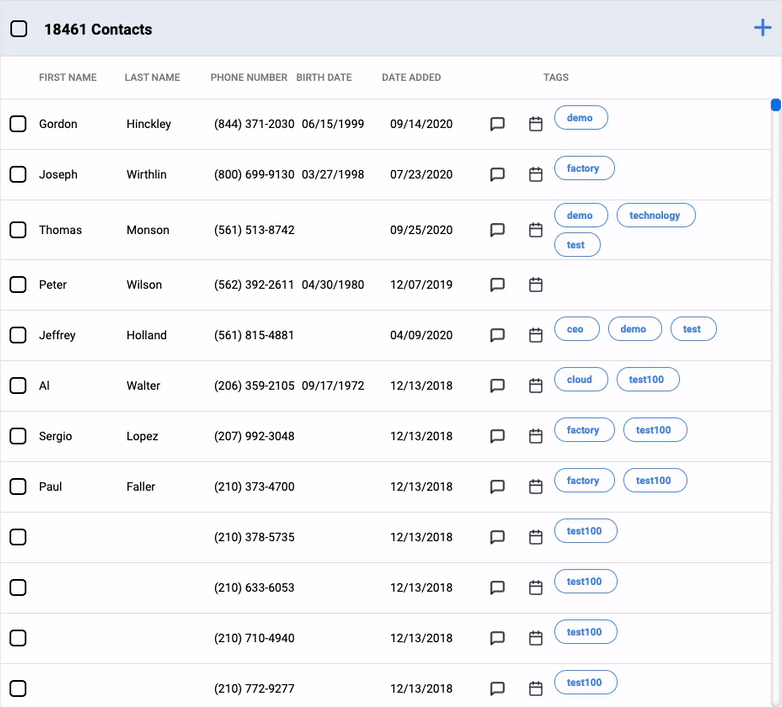Viewport: 782px width, 707px height.
Task: Check Jeffrey Holland's row checkbox
Action: (18, 335)
